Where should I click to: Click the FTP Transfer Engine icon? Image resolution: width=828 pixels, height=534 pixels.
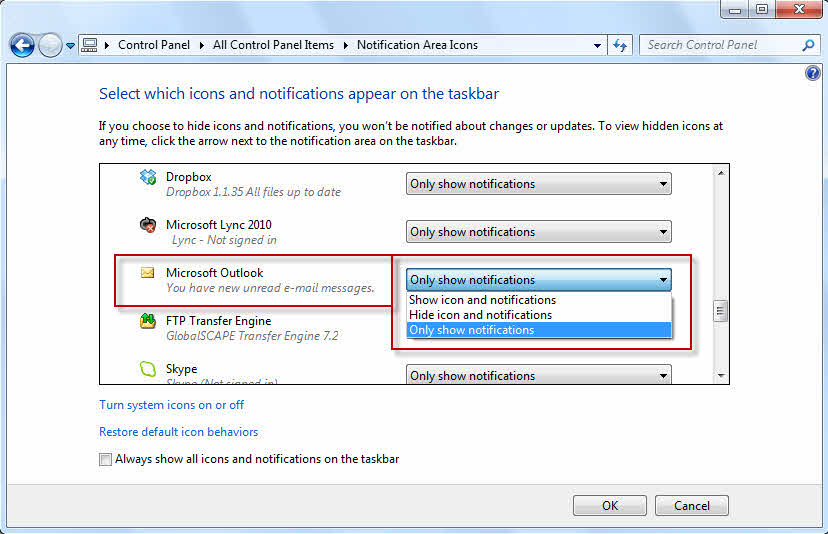click(x=148, y=321)
